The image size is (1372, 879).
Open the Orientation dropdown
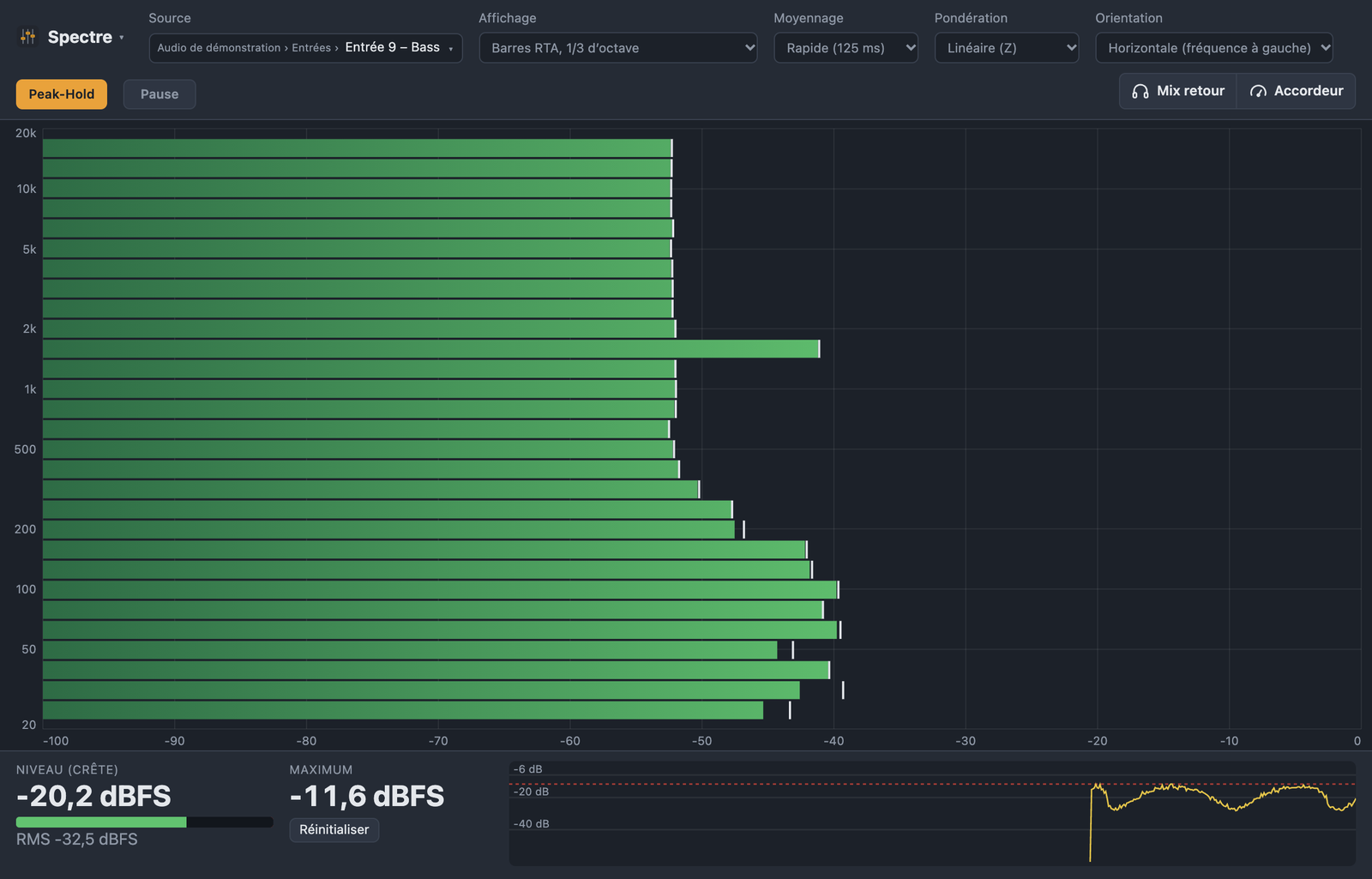click(1214, 48)
